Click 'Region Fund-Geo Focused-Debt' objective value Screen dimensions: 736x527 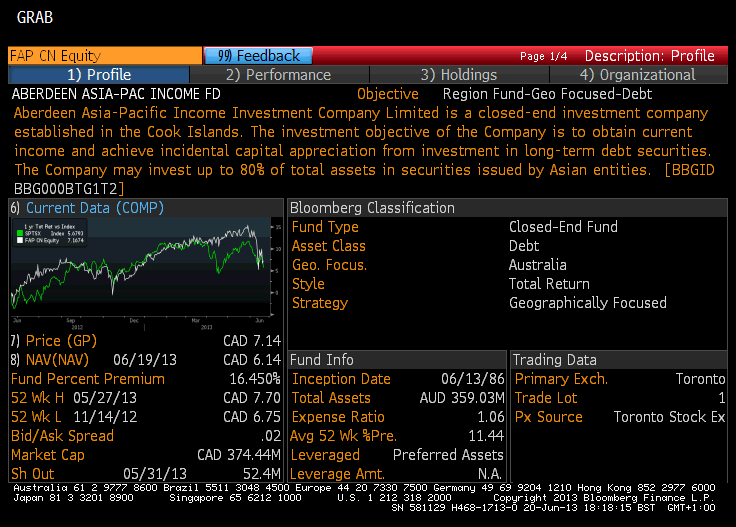tap(547, 94)
